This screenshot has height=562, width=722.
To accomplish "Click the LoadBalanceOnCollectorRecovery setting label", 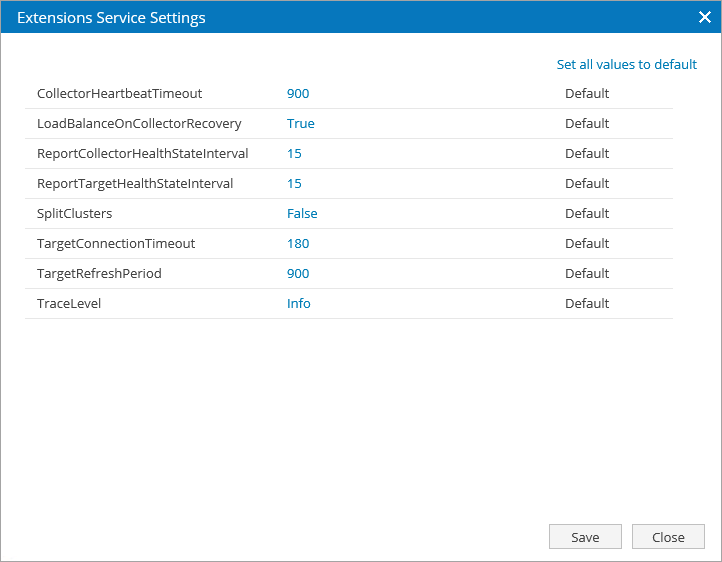I will 139,124.
